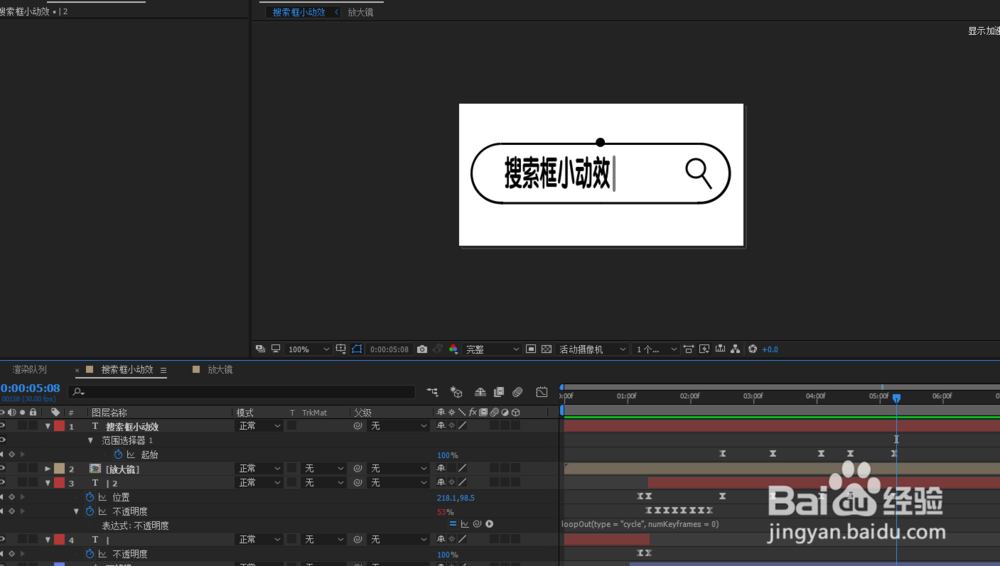Open 活动摄像机 view dropdown
Image resolution: width=1000 pixels, height=566 pixels.
pos(592,349)
